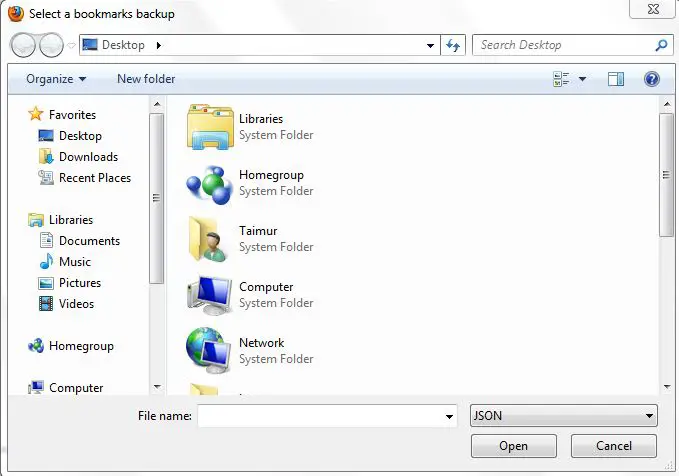The image size is (679, 476).
Task: Click file list scroll down arrow
Action: (x=667, y=387)
